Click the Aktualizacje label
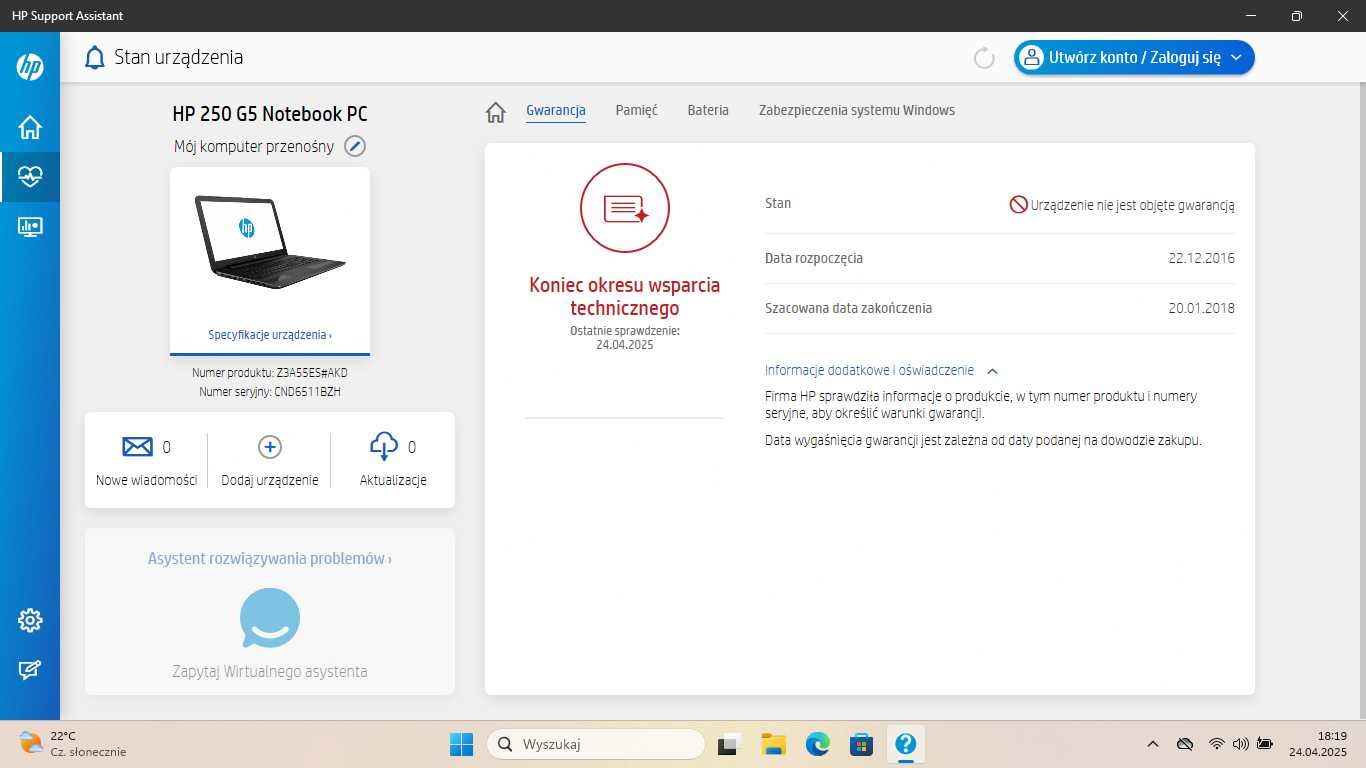This screenshot has height=768, width=1366. point(393,480)
